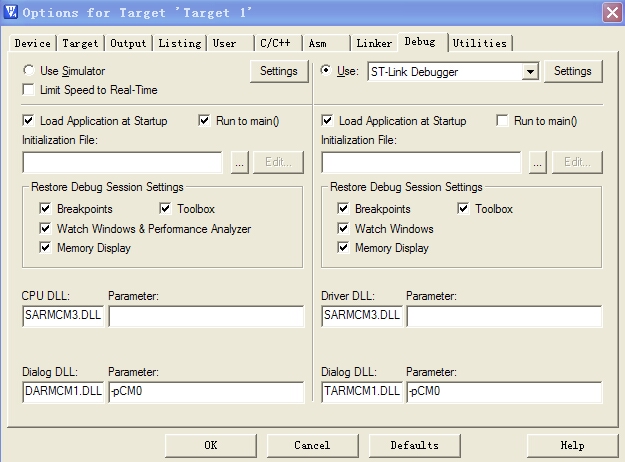This screenshot has height=462, width=625.
Task: Click simulator Initialization File field
Action: point(122,162)
